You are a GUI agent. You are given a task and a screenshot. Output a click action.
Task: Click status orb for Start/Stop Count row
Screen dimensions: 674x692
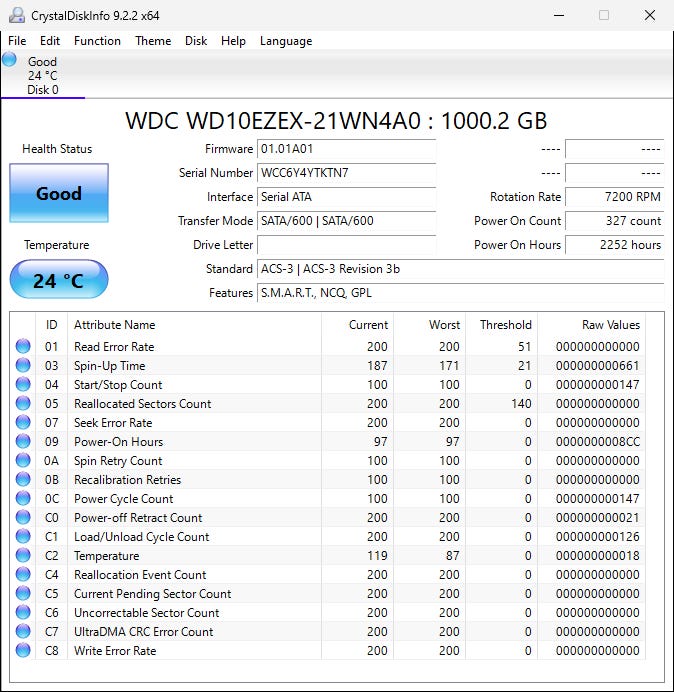(x=23, y=384)
